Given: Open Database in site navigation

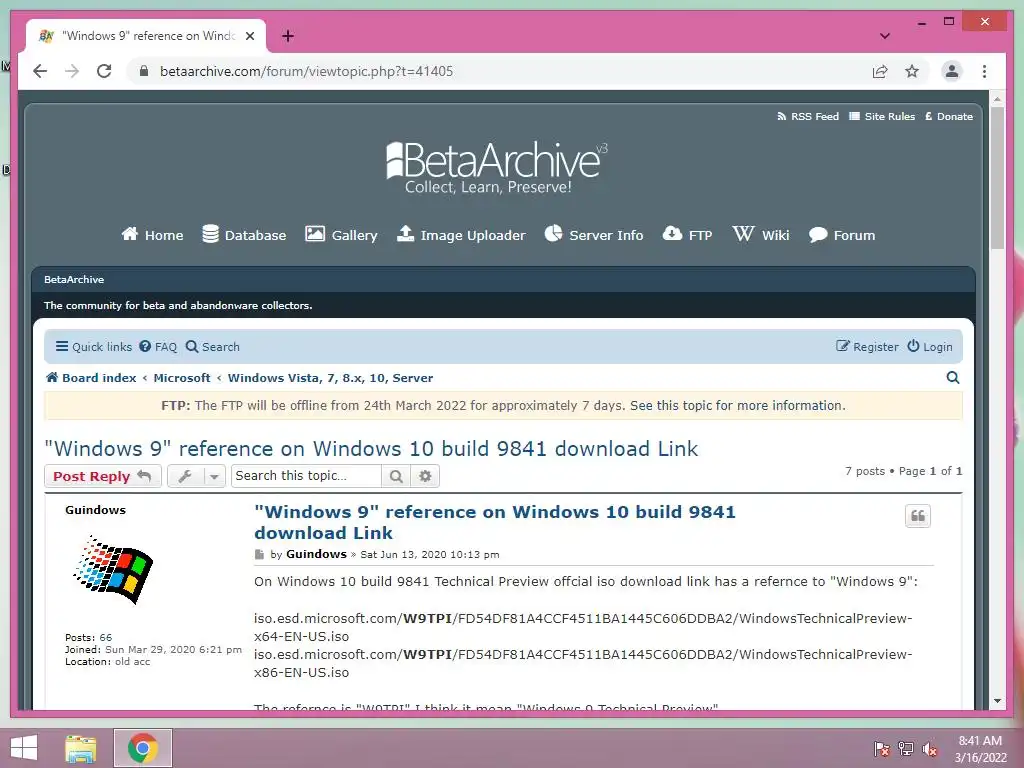Looking at the screenshot, I should click(x=244, y=235).
